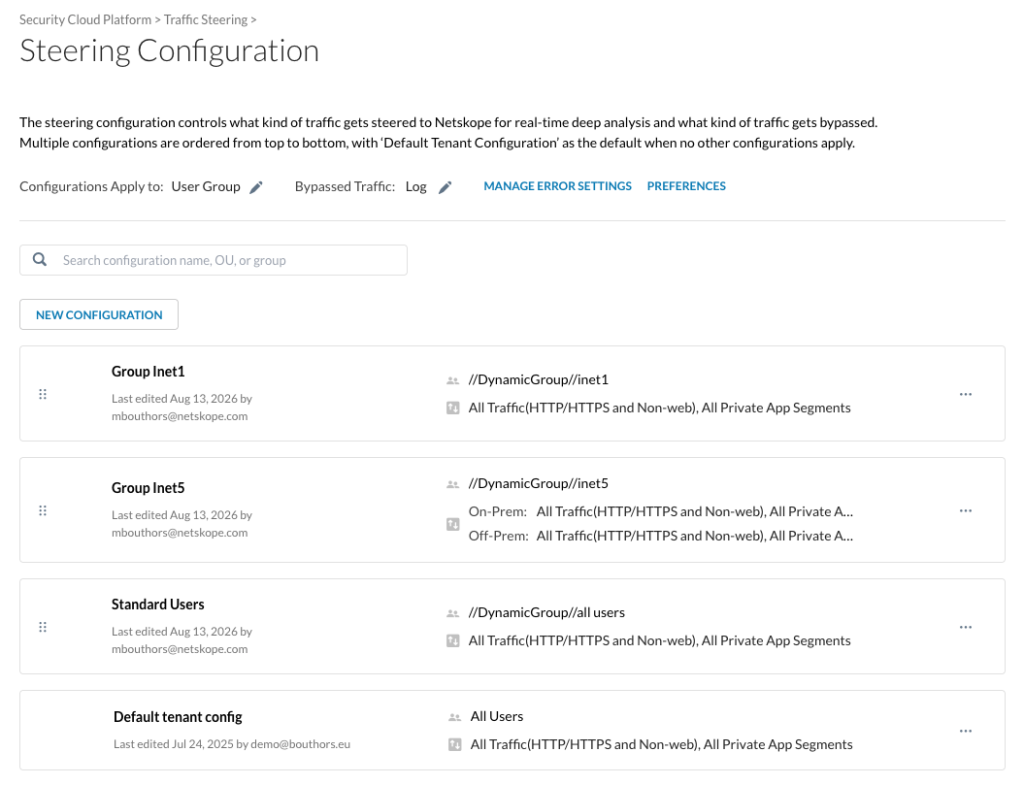Open the more options menu for Group Inet1

(966, 394)
